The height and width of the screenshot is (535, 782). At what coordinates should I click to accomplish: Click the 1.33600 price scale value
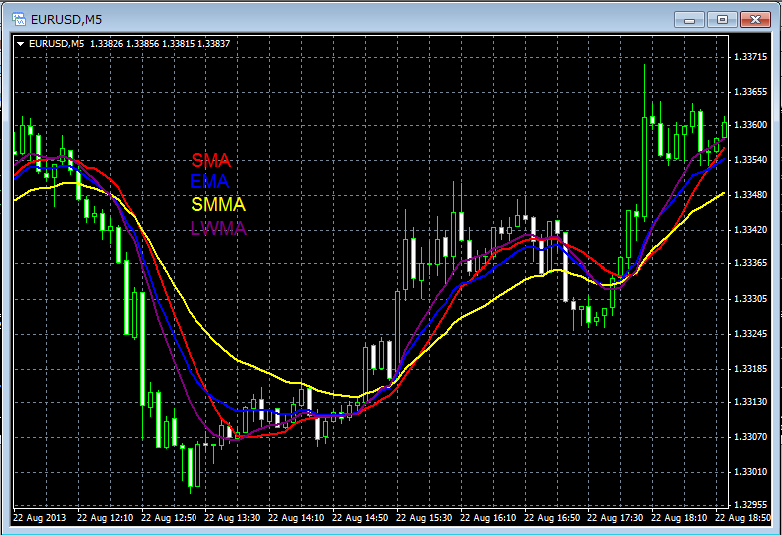coord(750,125)
